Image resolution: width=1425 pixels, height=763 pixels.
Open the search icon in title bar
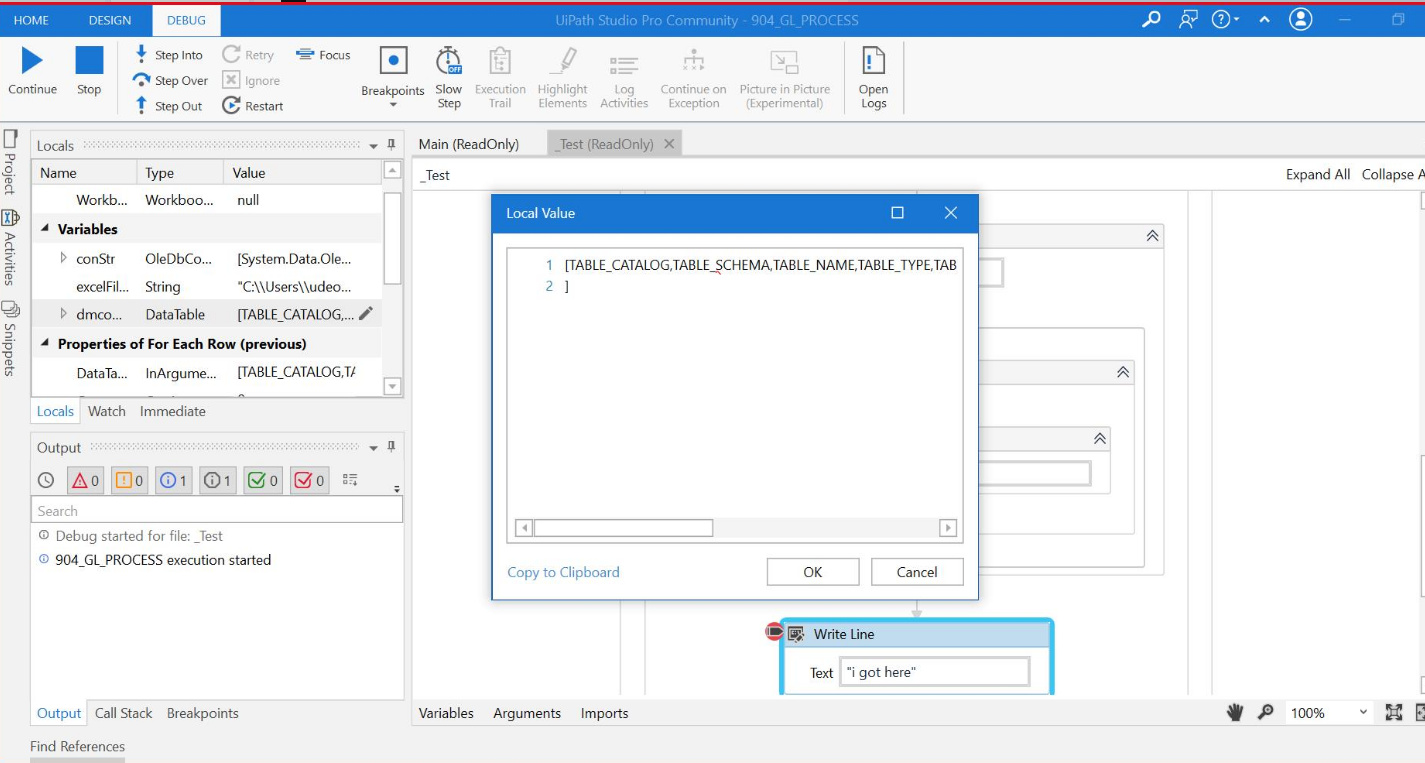click(1151, 19)
